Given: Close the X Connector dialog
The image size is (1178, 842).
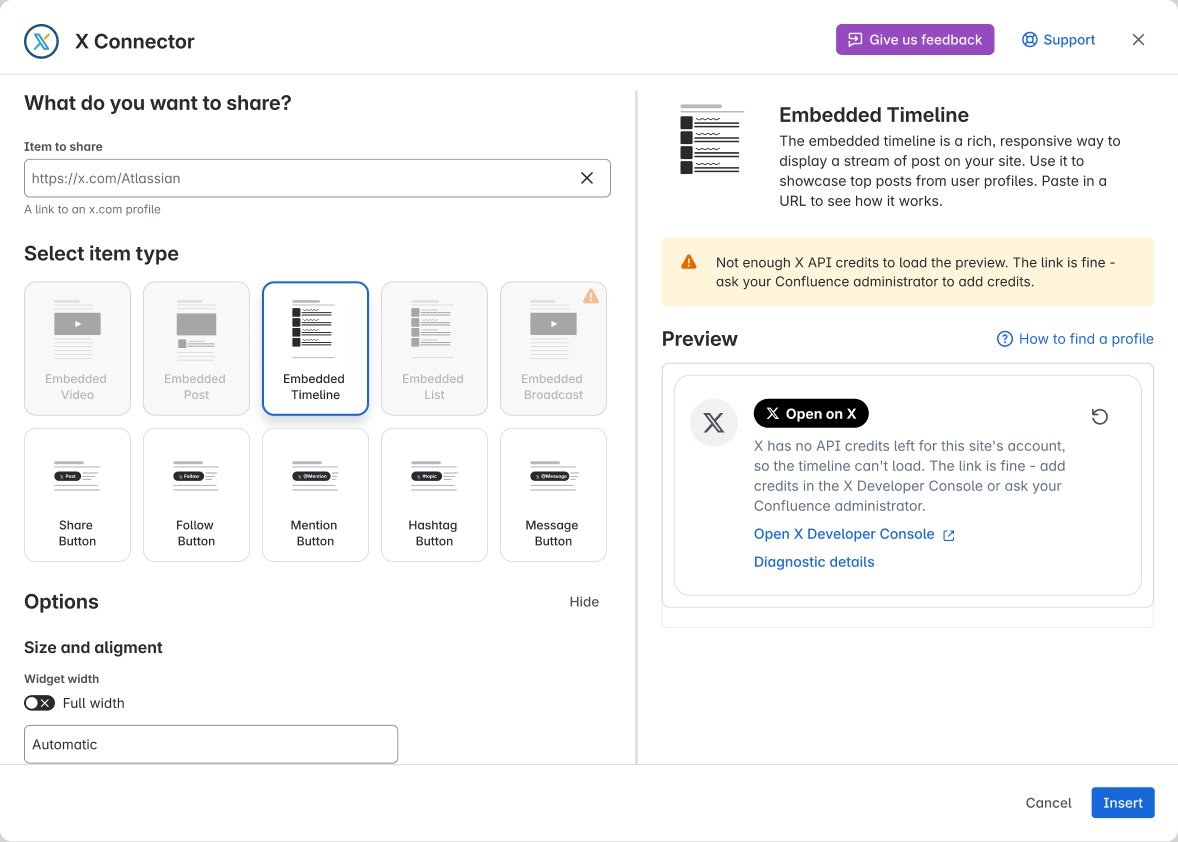Looking at the screenshot, I should point(1138,40).
